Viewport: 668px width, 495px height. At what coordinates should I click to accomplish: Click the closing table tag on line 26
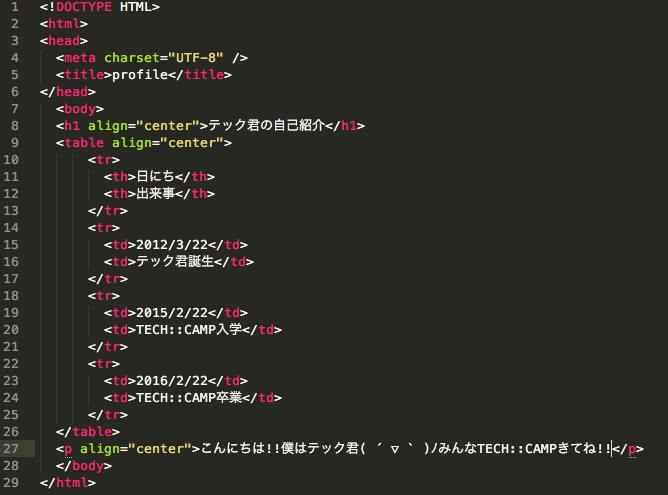click(x=88, y=432)
